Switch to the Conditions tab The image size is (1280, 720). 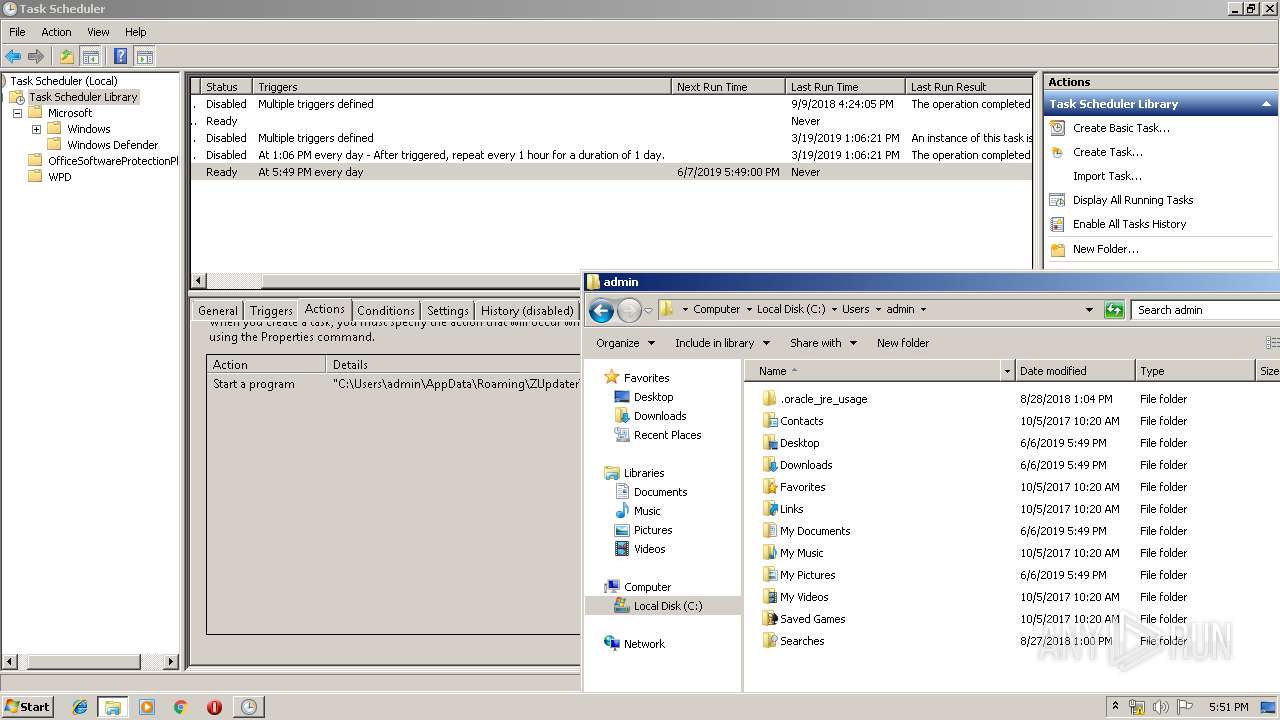click(385, 311)
